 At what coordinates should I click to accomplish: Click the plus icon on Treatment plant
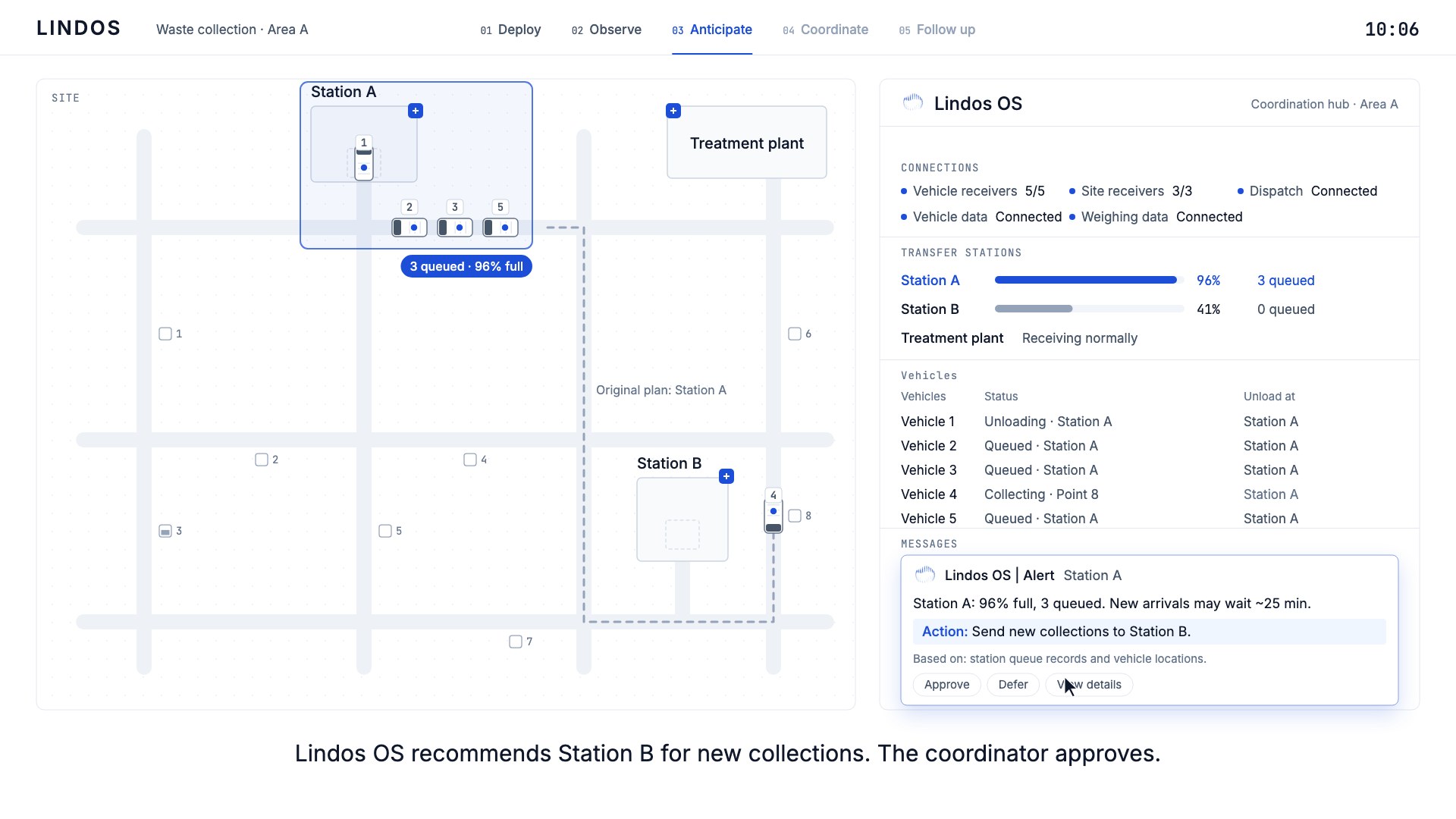coord(673,111)
